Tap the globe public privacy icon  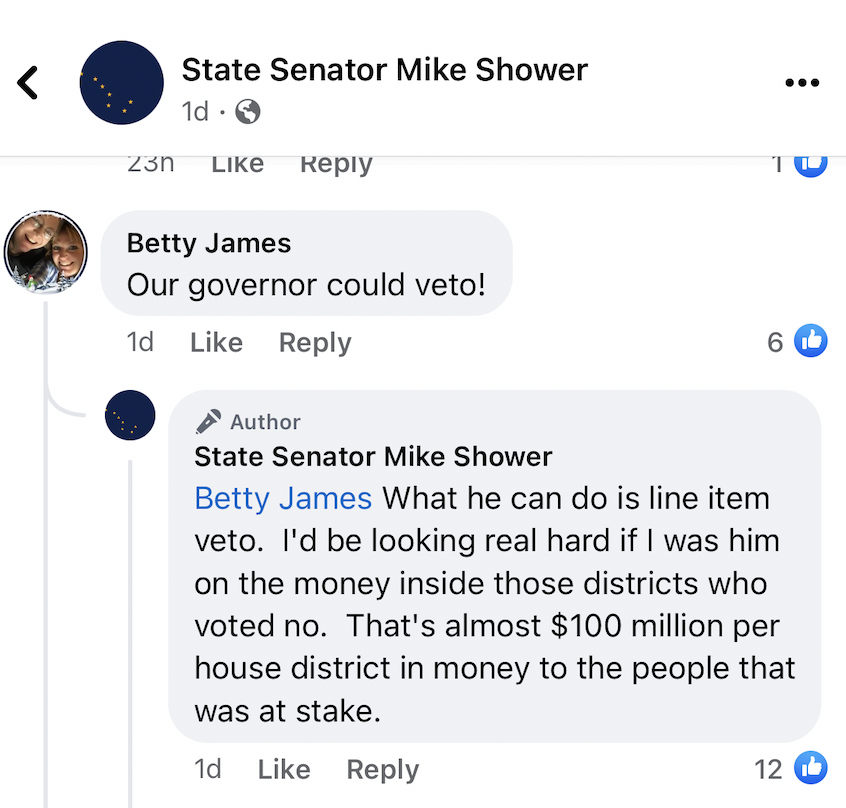(248, 112)
